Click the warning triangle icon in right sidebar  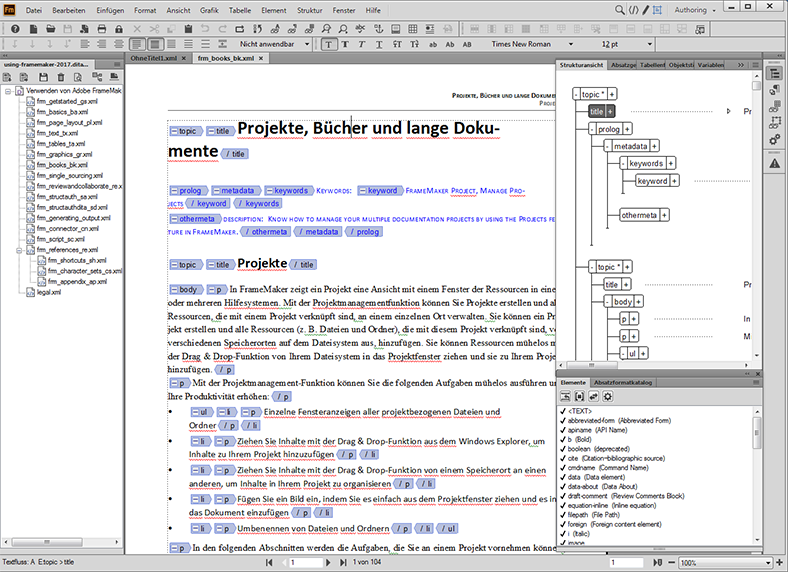pos(774,163)
